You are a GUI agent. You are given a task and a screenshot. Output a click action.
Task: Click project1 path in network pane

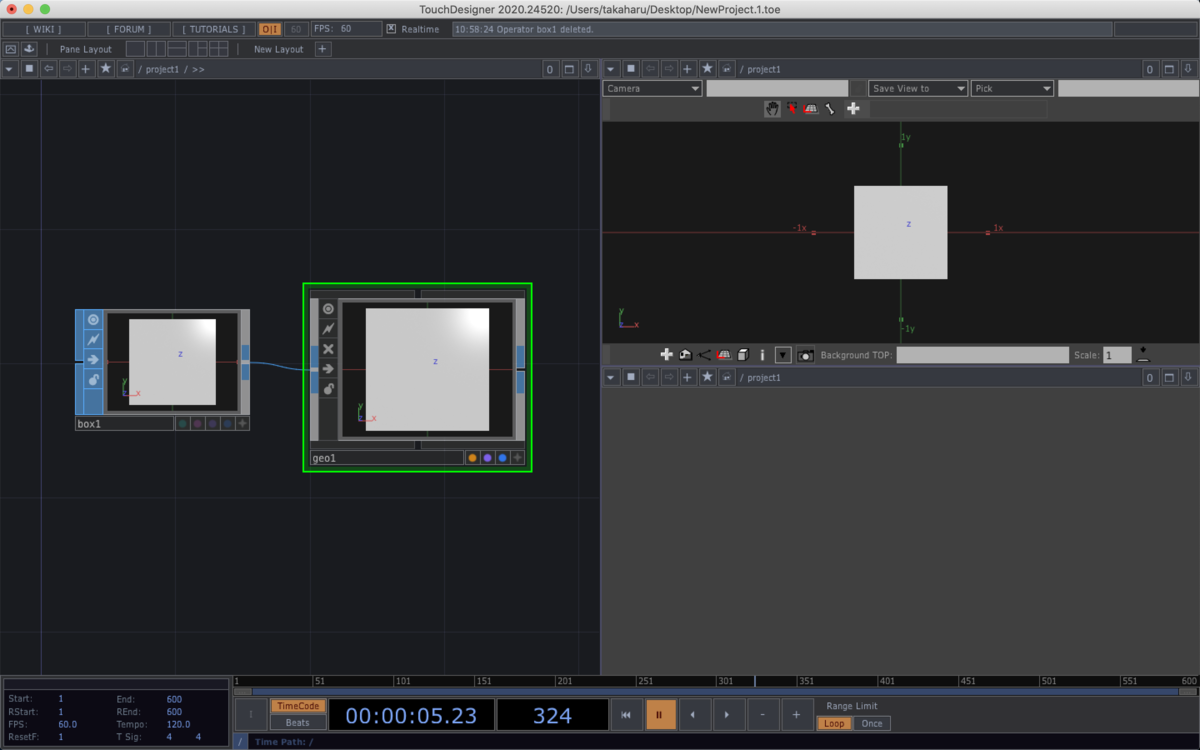[161, 70]
